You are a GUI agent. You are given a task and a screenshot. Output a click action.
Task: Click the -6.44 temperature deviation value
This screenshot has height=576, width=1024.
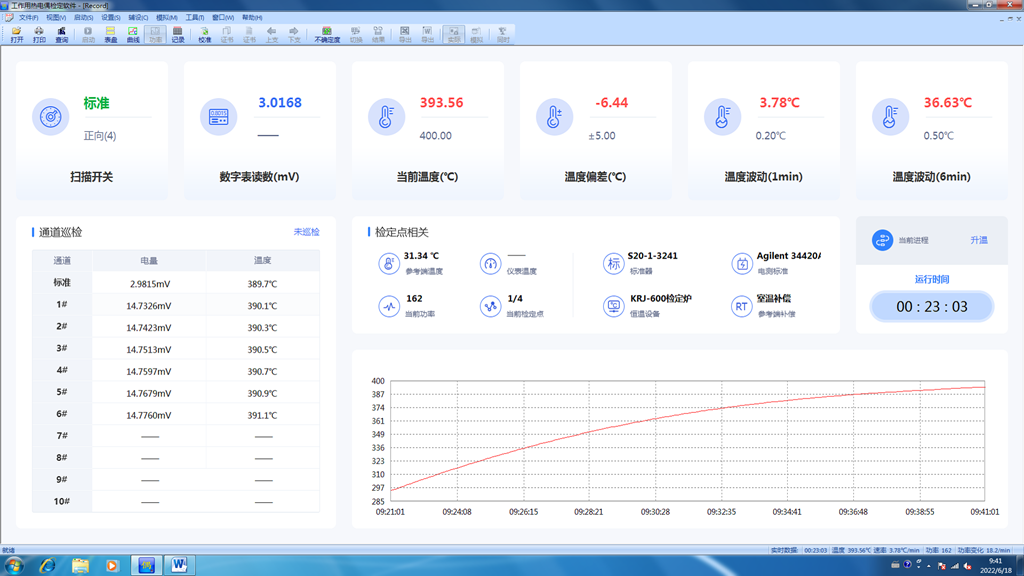tap(611, 103)
